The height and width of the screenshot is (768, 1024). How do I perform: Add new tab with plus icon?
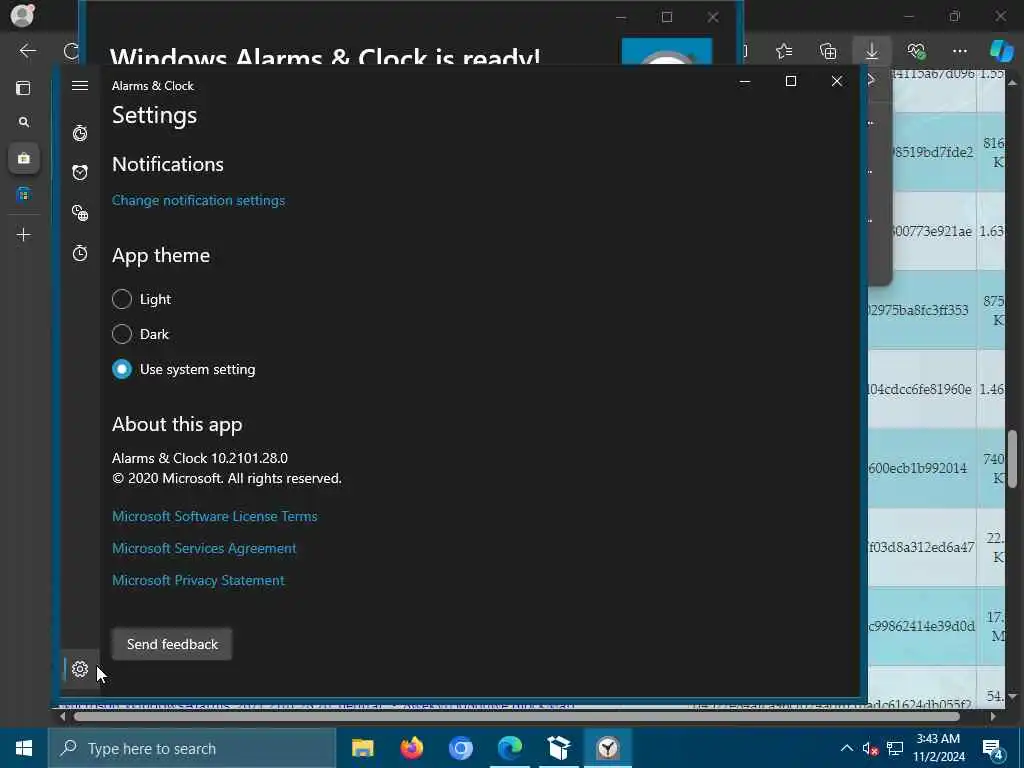coord(24,234)
